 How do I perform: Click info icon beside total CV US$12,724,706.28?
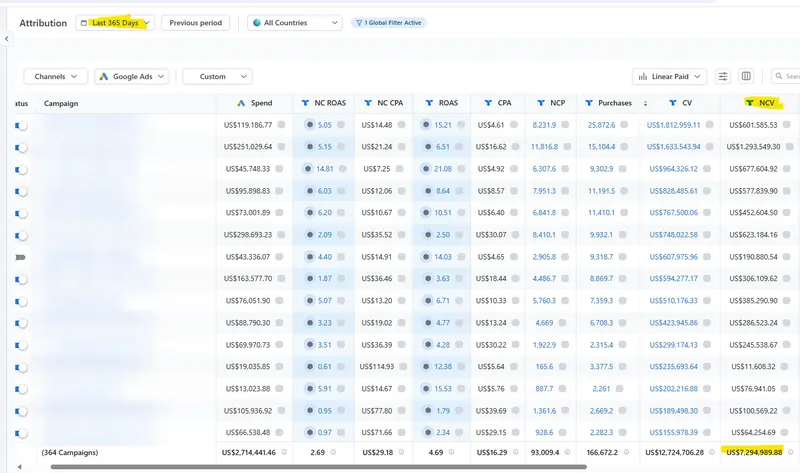(712, 452)
